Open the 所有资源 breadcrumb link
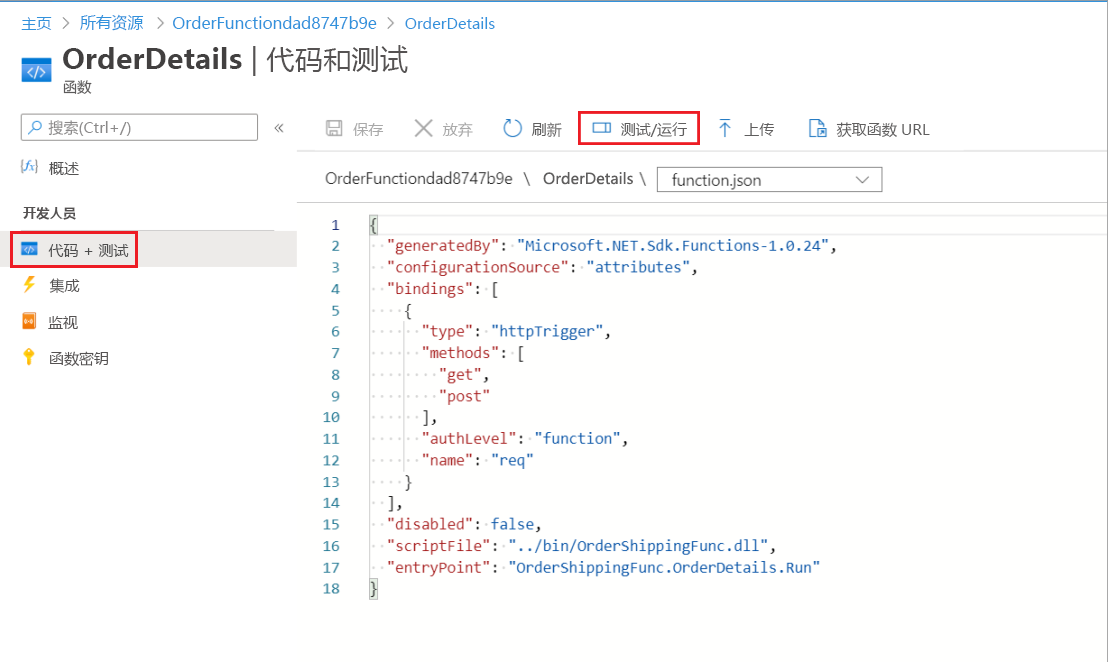1108x662 pixels. click(111, 23)
